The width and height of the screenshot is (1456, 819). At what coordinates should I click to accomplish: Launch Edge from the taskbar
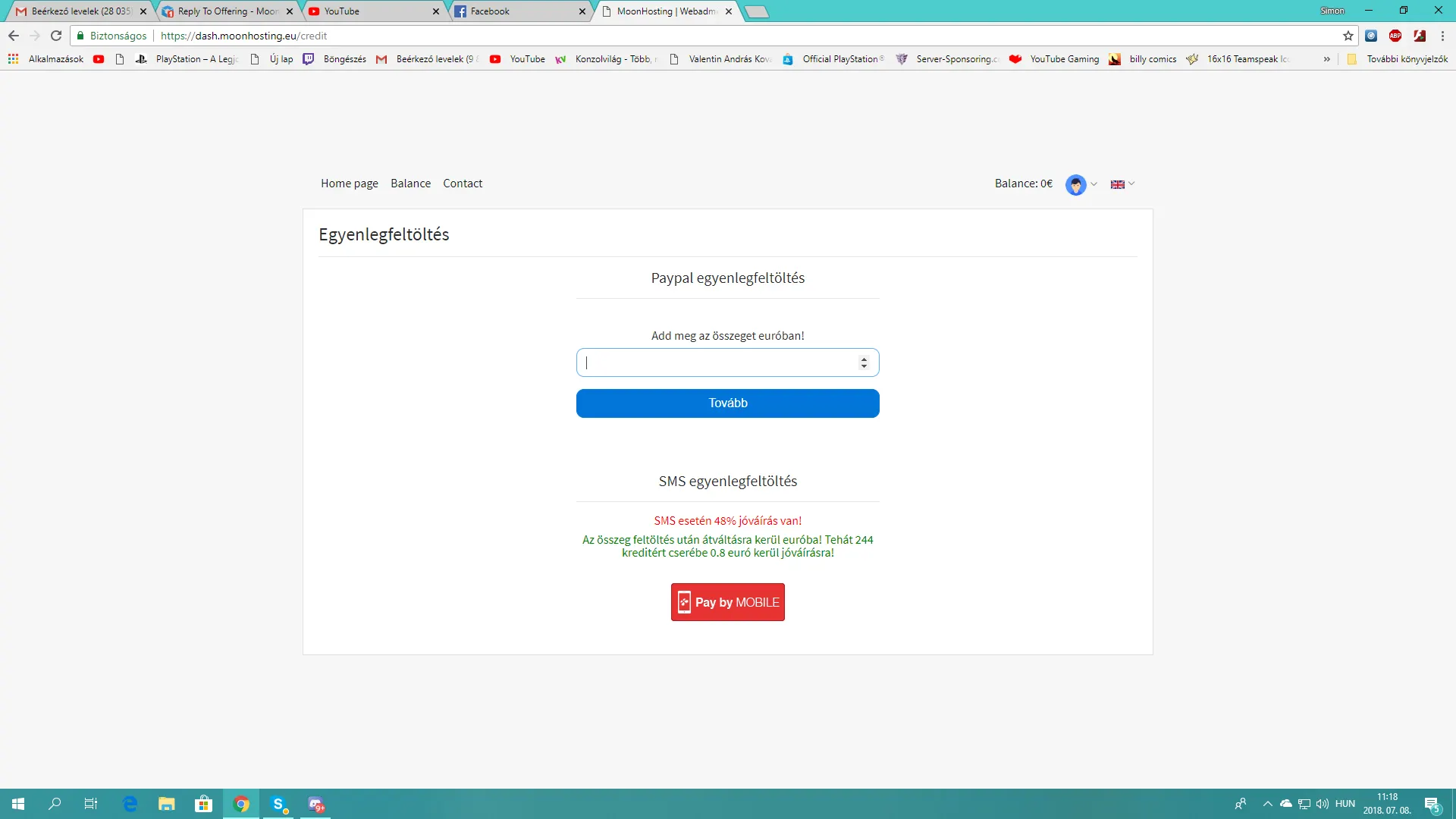tap(130, 804)
